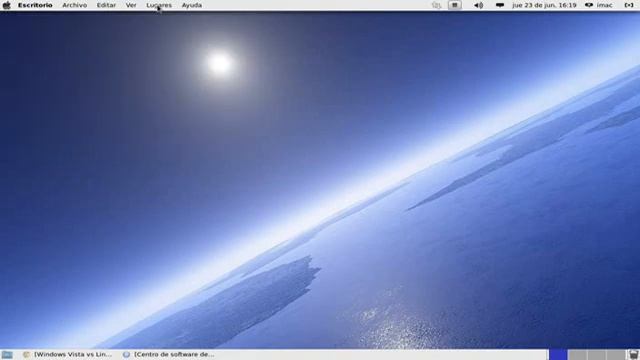The image size is (640, 360).
Task: Open the Archivo menu
Action: (74, 5)
